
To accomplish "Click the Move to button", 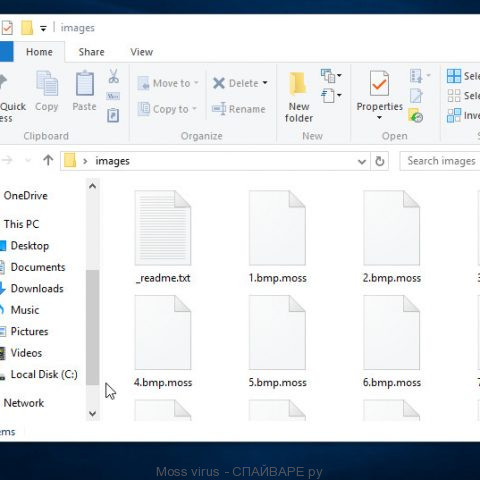I will point(168,83).
